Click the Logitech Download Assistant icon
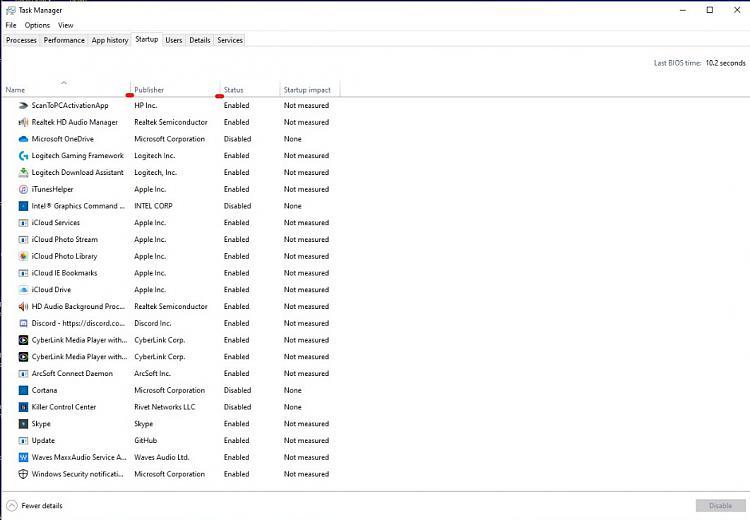Screen dimensions: 750x520 tap(23, 172)
